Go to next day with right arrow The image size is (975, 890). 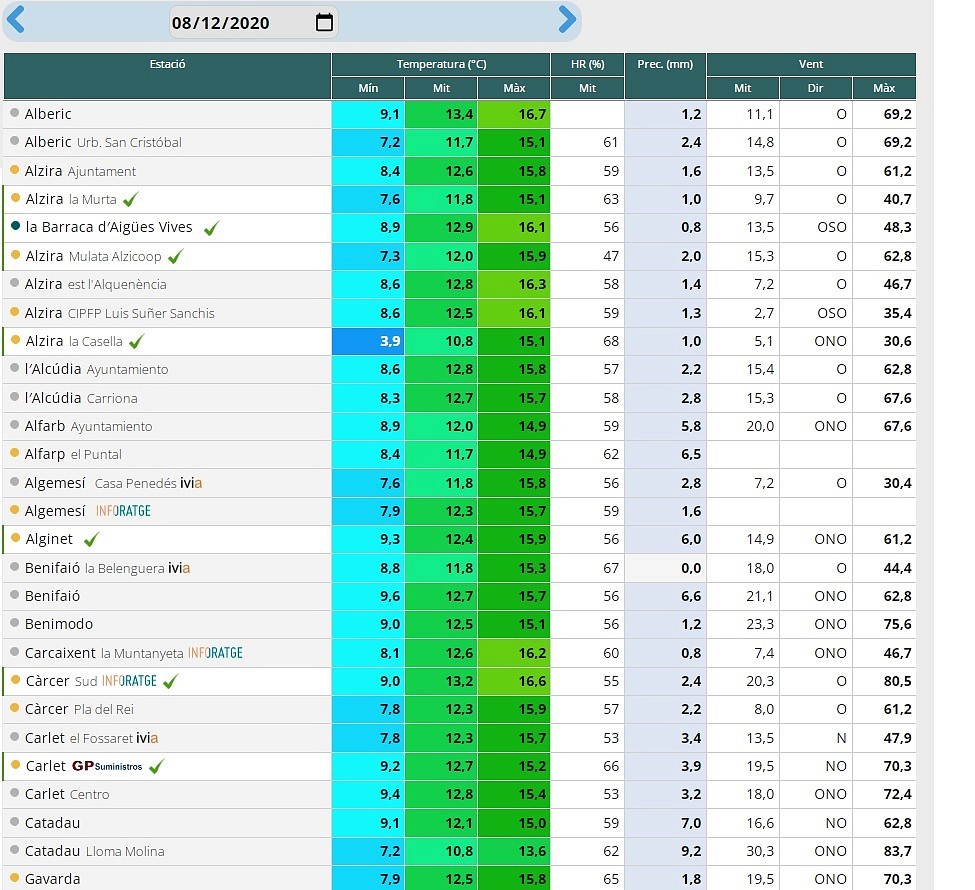[567, 19]
